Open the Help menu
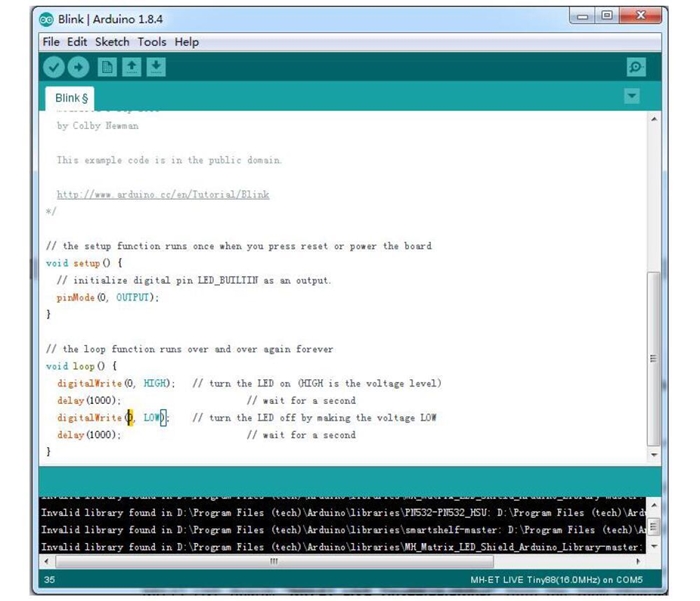700x601 pixels. (187, 42)
